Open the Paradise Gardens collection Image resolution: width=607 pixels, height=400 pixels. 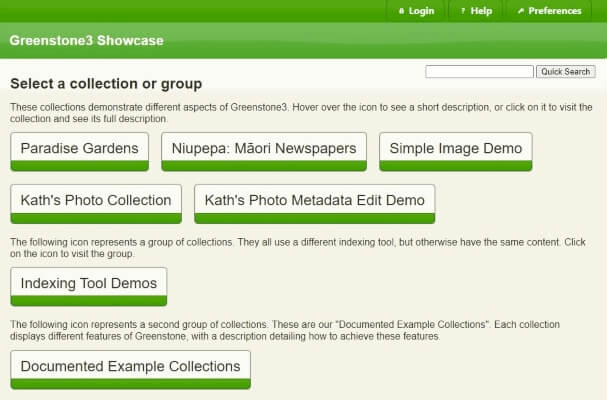pos(79,151)
